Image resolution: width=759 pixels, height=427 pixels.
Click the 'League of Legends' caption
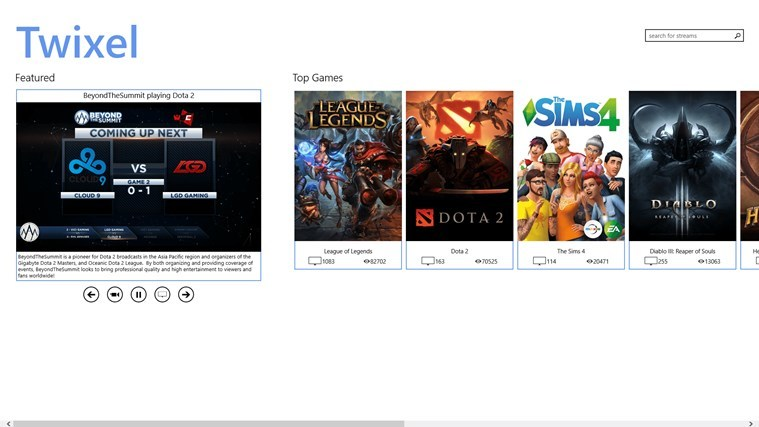coord(348,251)
